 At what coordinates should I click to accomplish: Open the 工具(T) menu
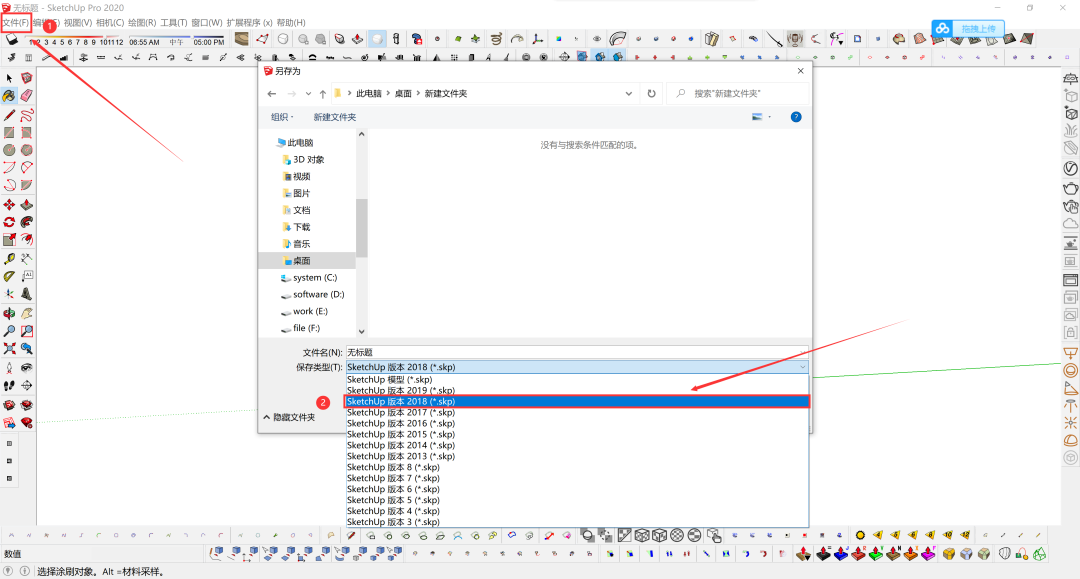[x=174, y=23]
